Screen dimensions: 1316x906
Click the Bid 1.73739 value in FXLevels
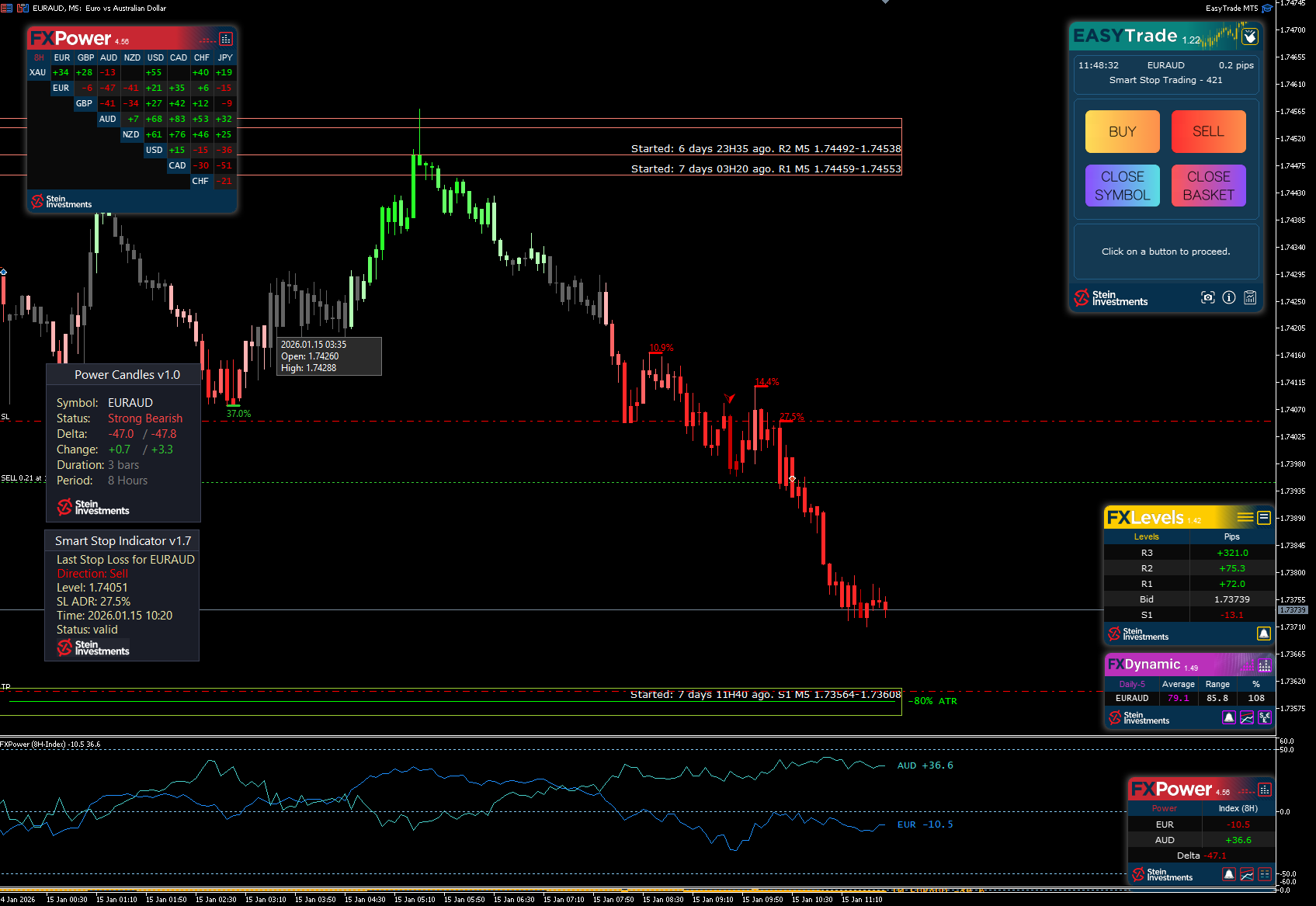pyautogui.click(x=1232, y=599)
